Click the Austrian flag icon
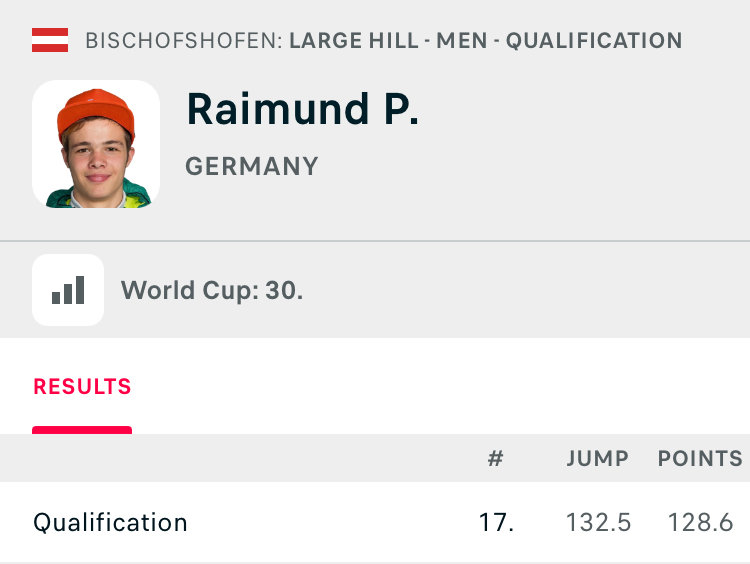750x564 pixels. [50, 40]
